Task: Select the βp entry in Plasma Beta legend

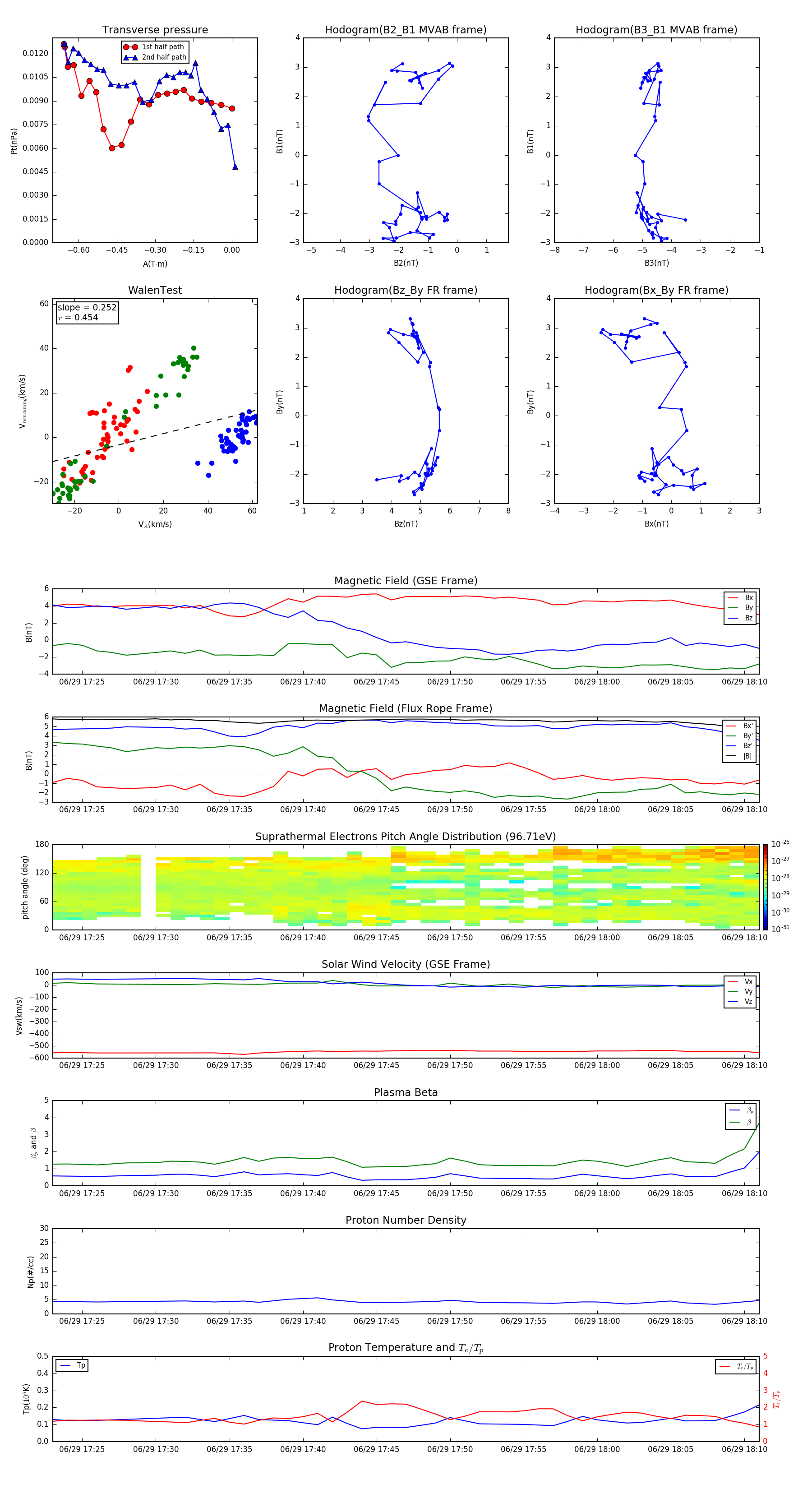Action: [x=742, y=1110]
